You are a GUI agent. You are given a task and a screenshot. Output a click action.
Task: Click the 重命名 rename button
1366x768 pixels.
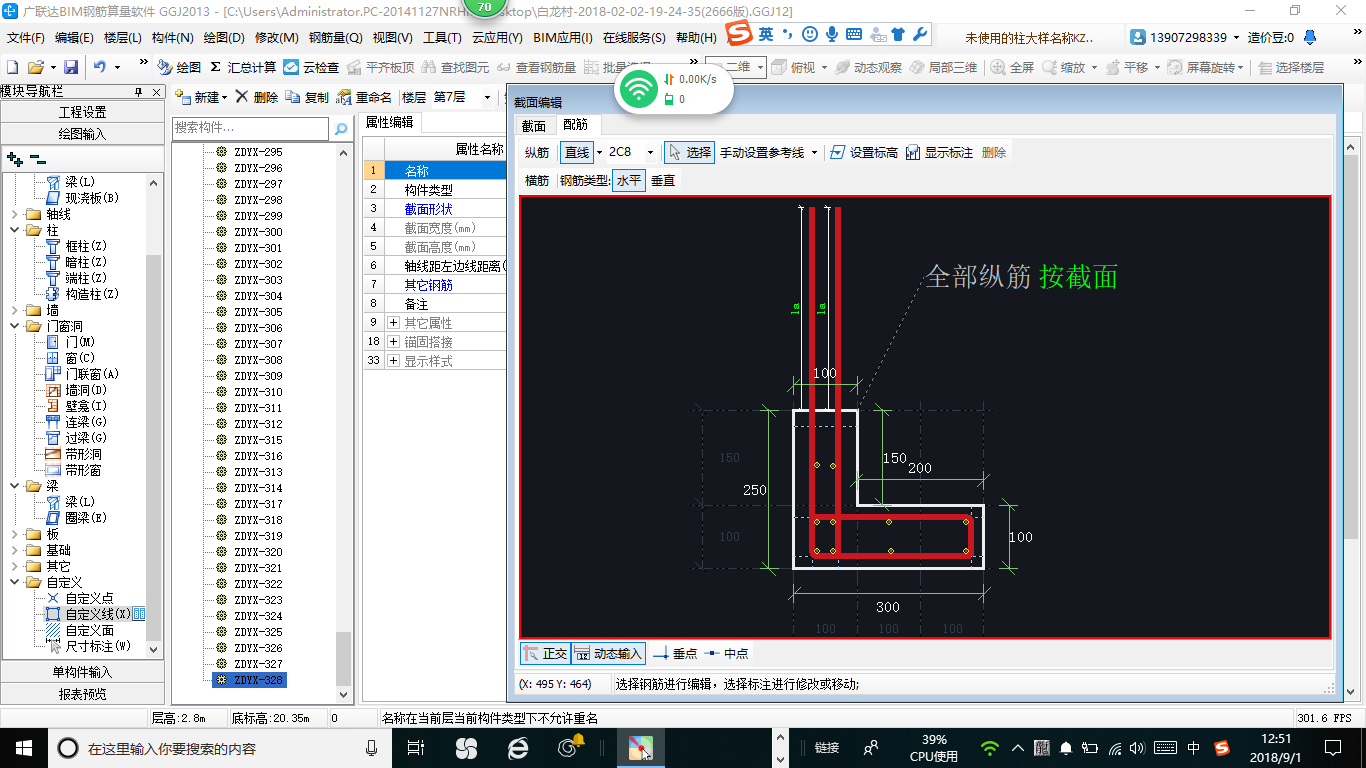tap(364, 97)
